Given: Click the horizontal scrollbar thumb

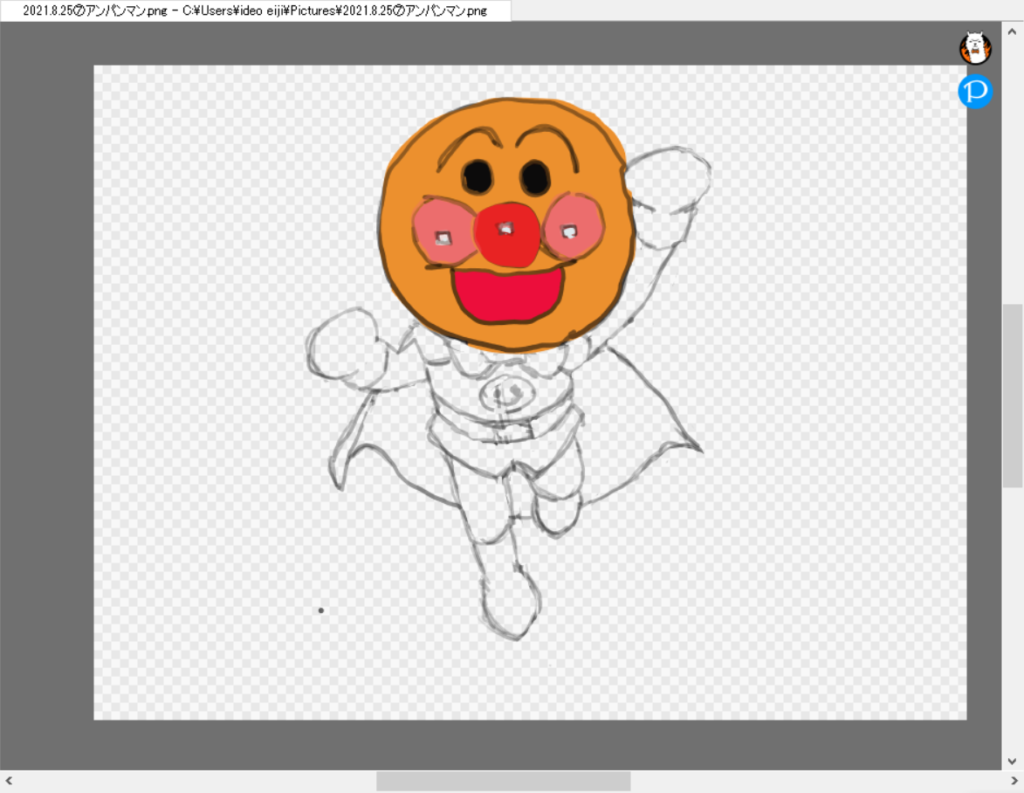Looking at the screenshot, I should coord(503,781).
